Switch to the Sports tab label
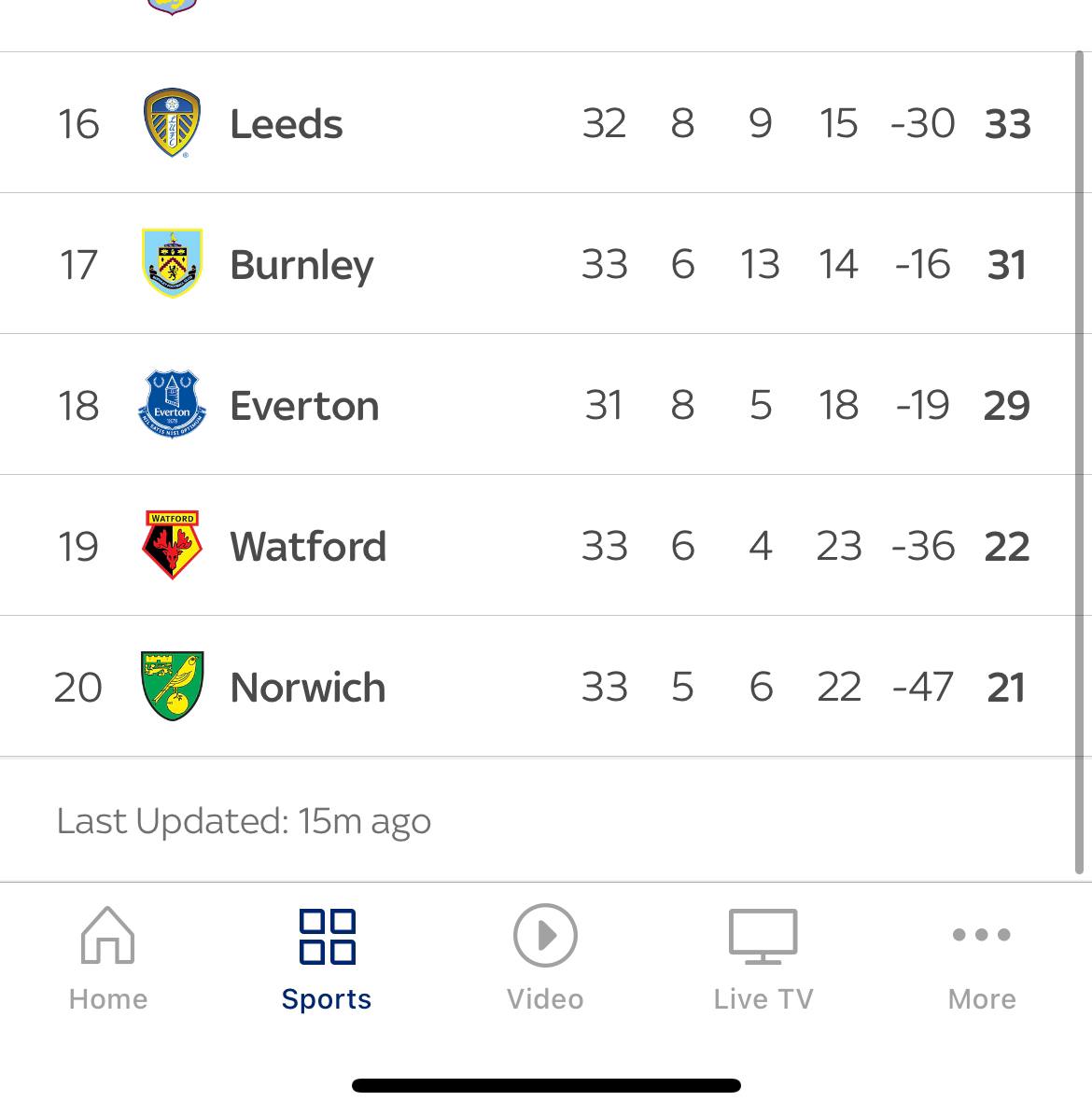 (327, 999)
